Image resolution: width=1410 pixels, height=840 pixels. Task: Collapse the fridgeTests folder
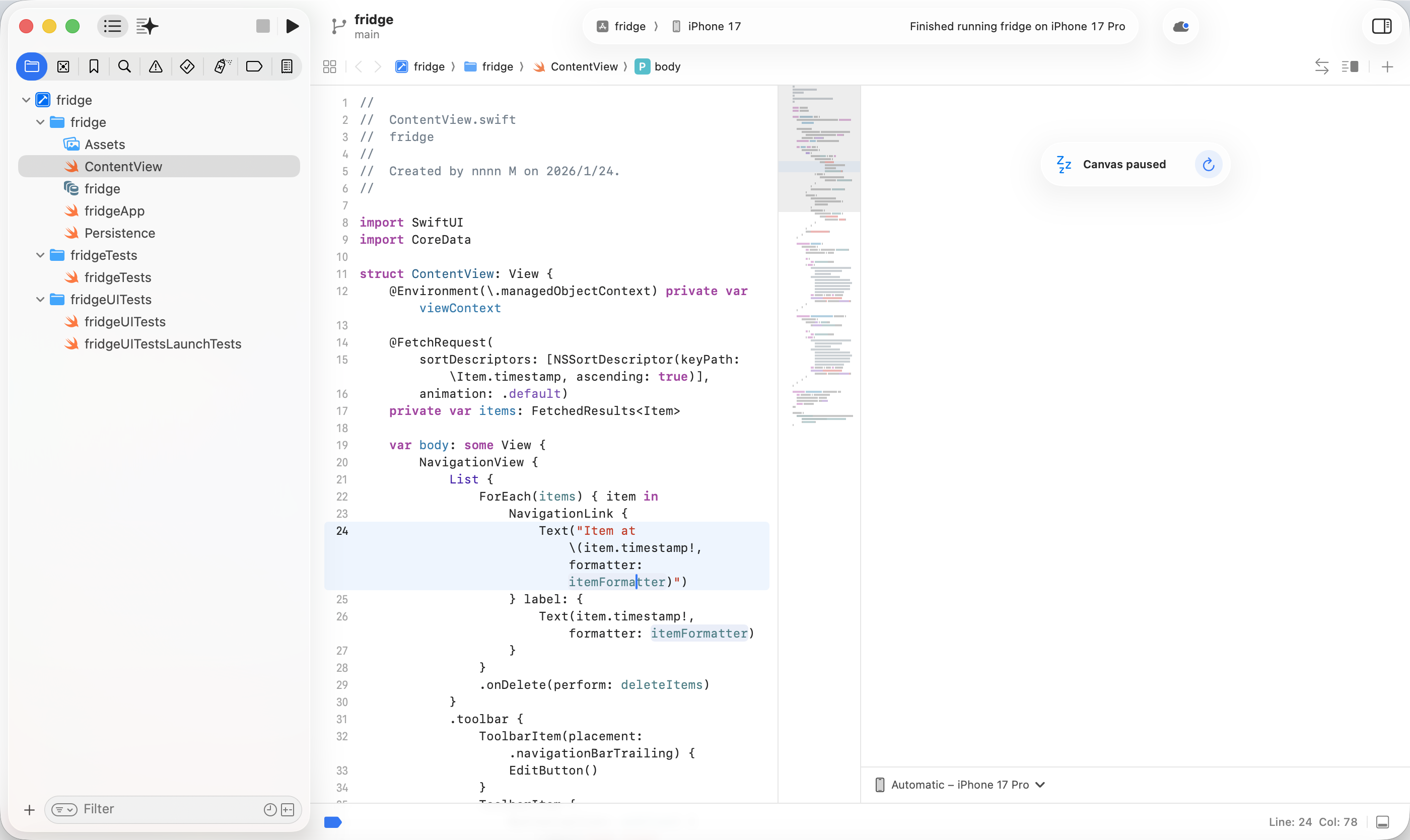[40, 255]
